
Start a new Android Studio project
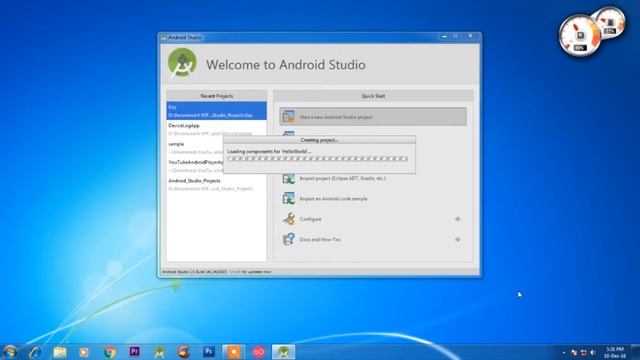[373, 117]
